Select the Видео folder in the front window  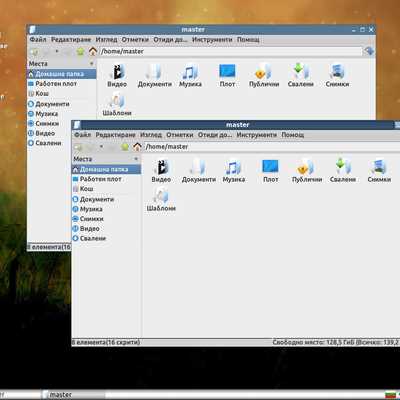pyautogui.click(x=161, y=171)
